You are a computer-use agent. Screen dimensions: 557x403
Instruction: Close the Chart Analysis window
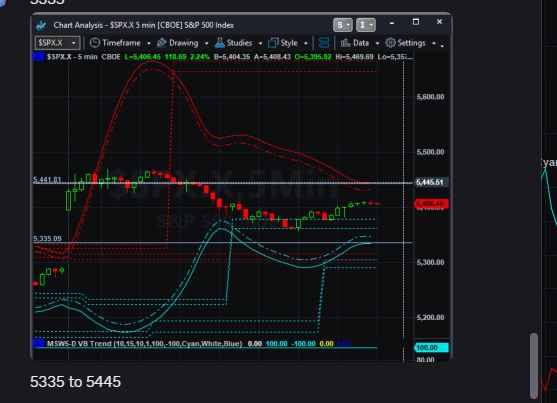click(439, 22)
